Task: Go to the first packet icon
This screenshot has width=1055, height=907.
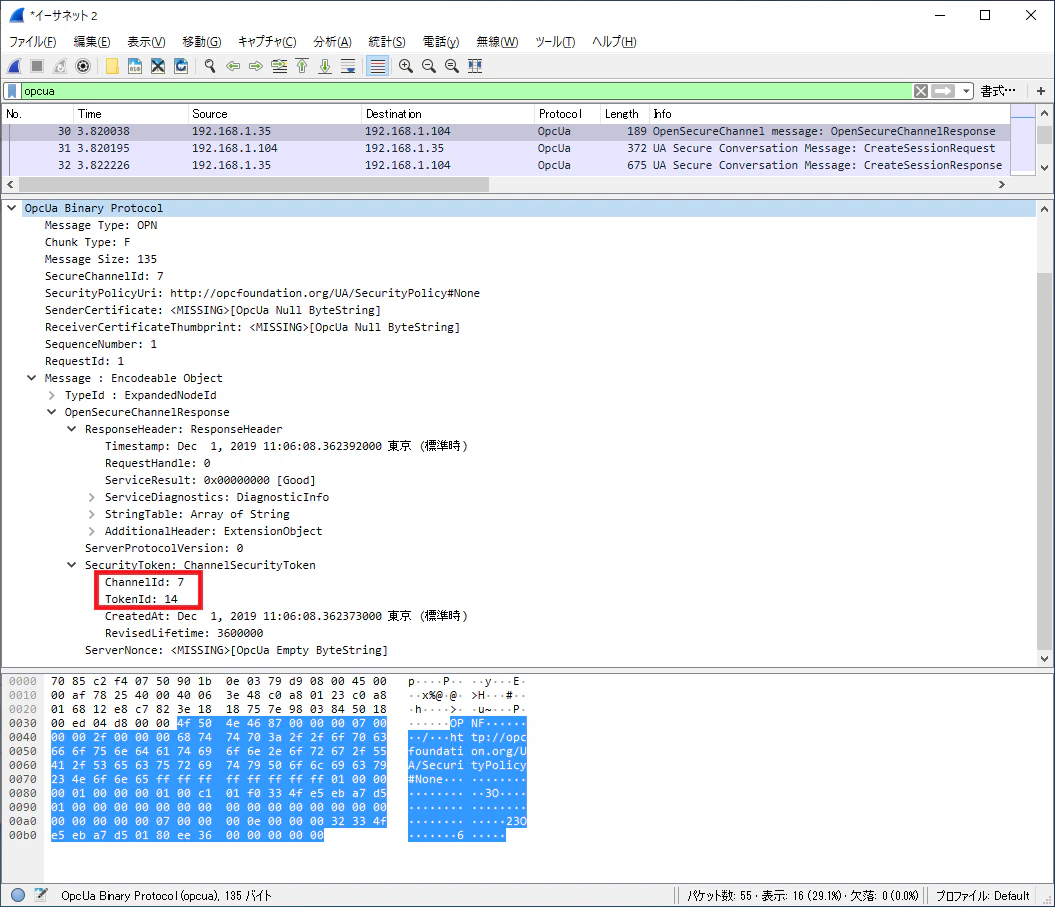Action: click(x=302, y=66)
